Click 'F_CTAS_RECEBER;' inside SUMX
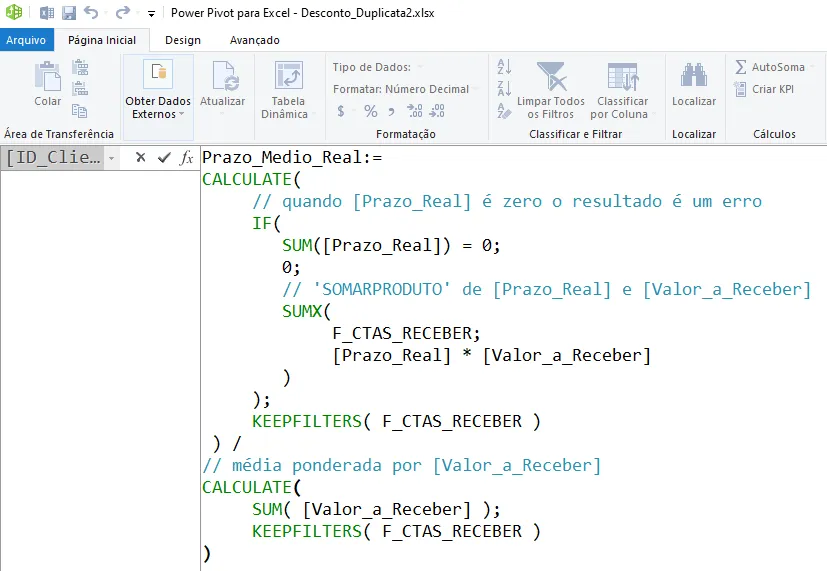827x571 pixels. point(406,333)
